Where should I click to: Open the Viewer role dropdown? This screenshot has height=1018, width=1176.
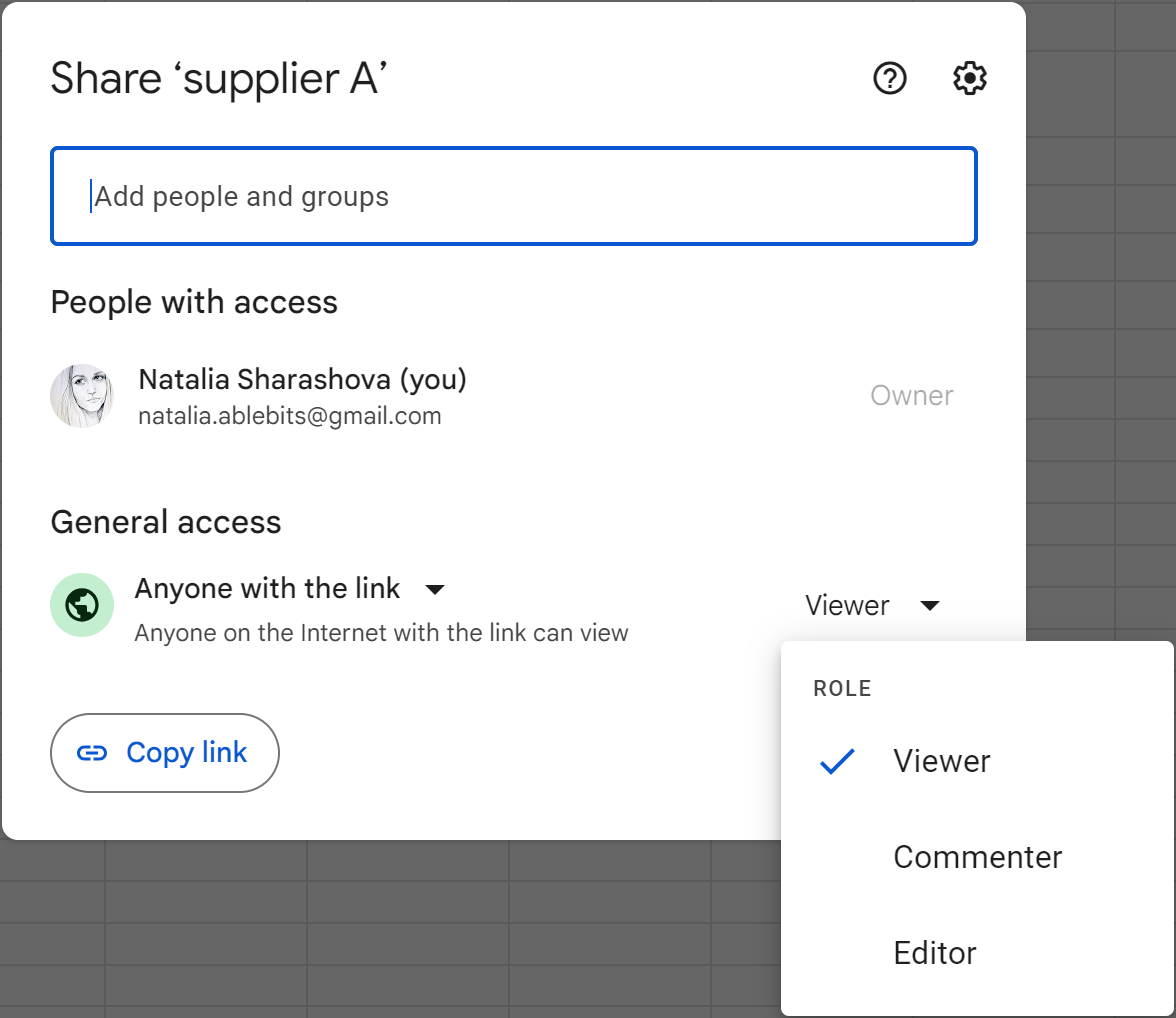click(x=872, y=605)
